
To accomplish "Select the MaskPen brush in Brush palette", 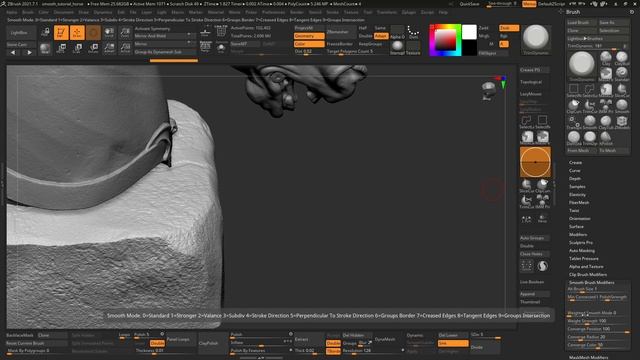I will pyautogui.click(x=606, y=74).
